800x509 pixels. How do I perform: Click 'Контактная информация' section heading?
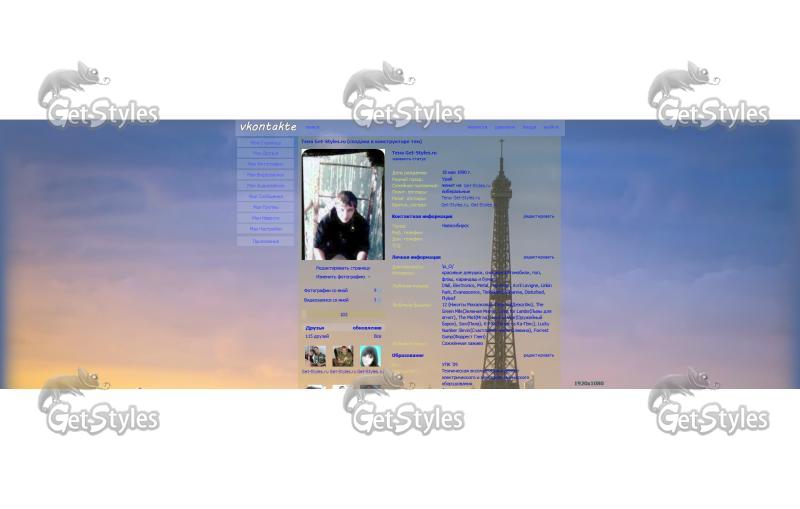(x=422, y=217)
